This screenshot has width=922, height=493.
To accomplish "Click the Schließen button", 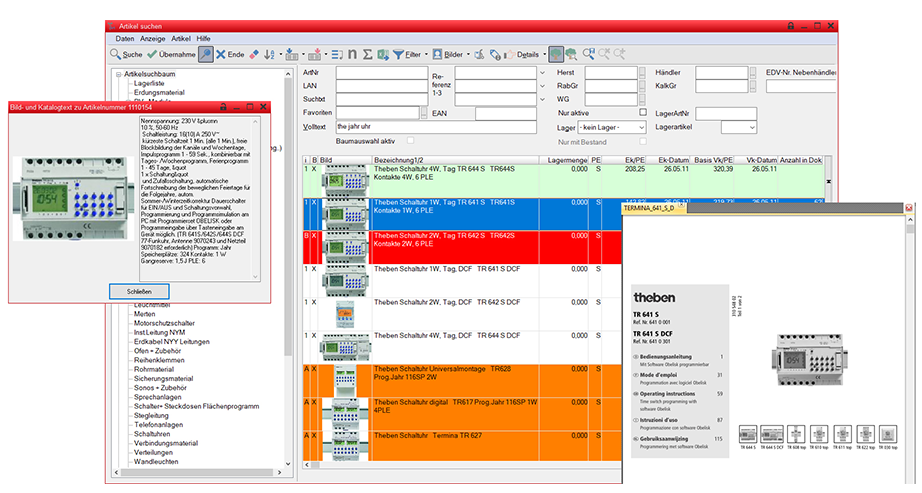I will pyautogui.click(x=139, y=291).
